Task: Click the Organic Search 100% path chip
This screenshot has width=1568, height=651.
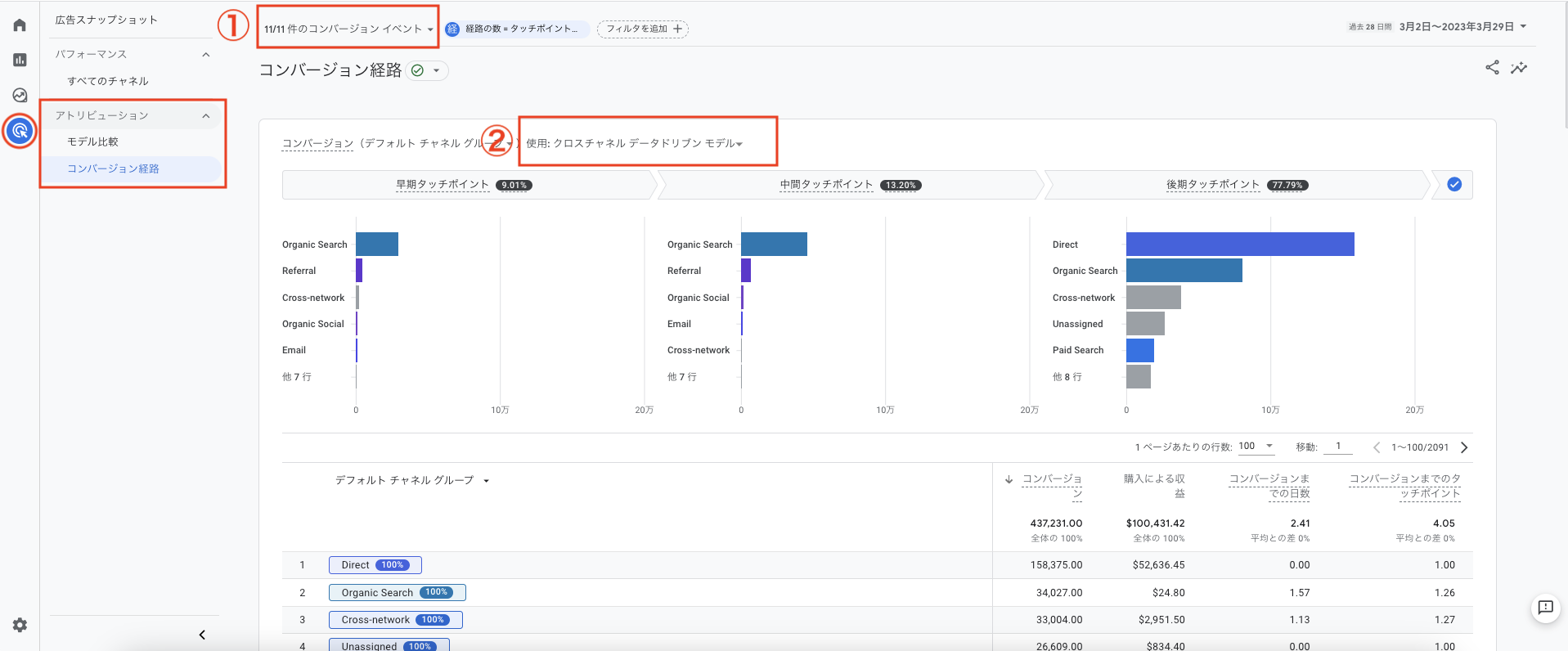Action: click(x=398, y=592)
